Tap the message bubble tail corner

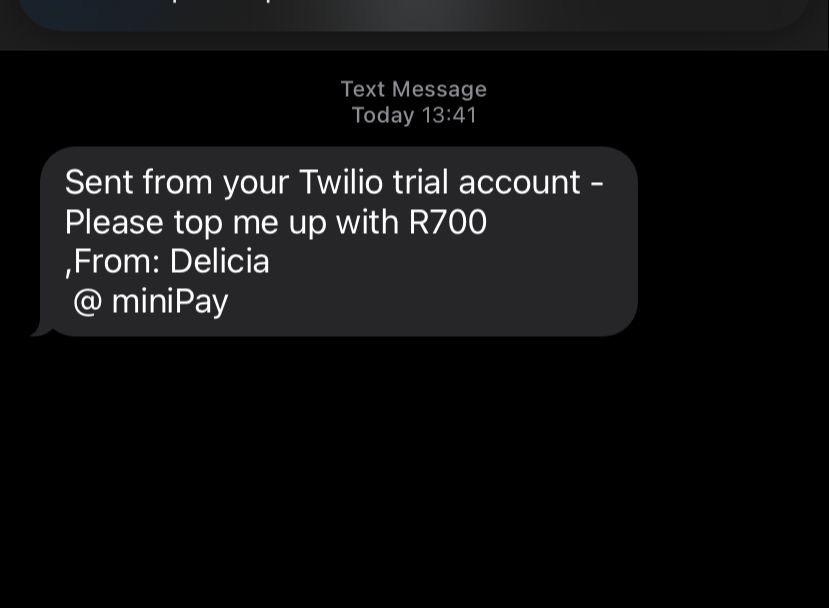42,330
